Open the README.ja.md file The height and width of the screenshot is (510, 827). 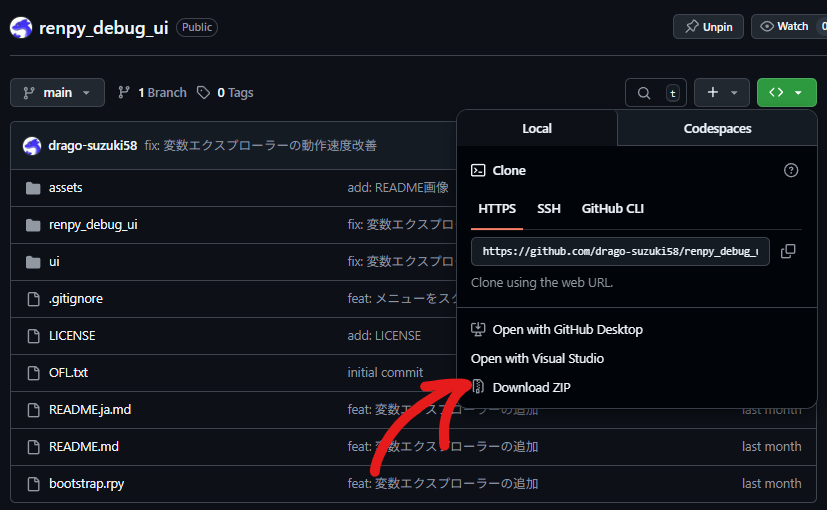click(90, 409)
